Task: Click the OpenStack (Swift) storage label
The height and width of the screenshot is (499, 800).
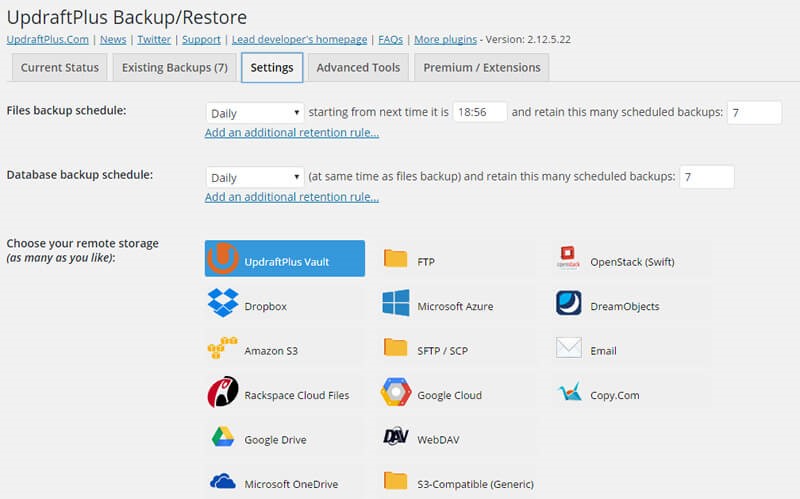Action: [632, 262]
